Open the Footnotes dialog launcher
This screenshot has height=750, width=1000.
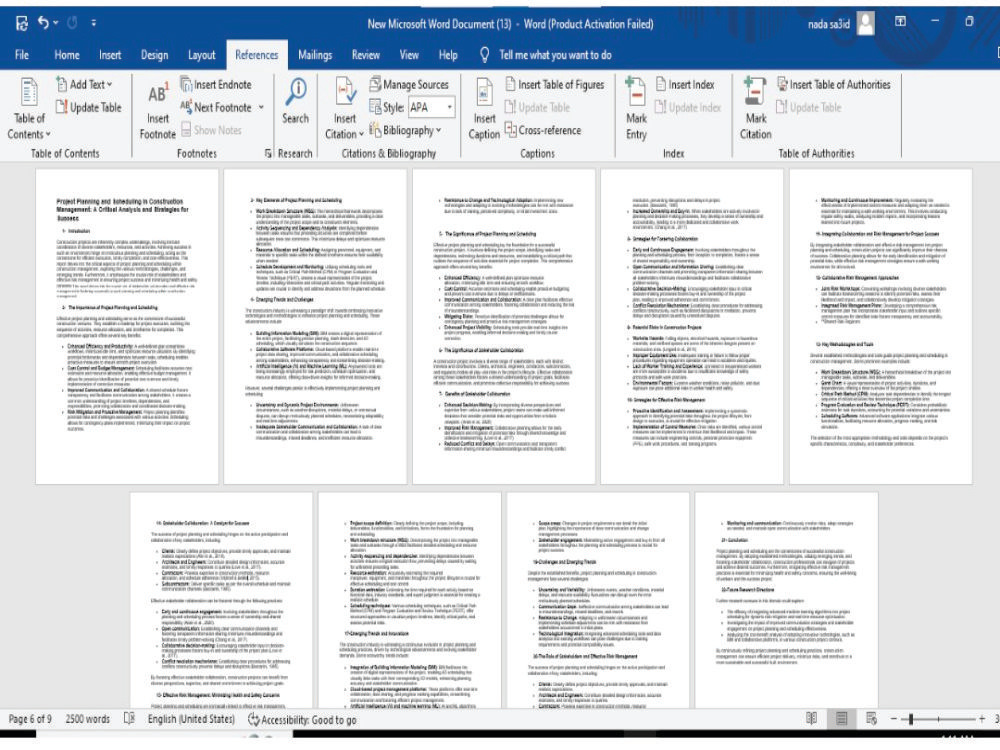(x=268, y=153)
